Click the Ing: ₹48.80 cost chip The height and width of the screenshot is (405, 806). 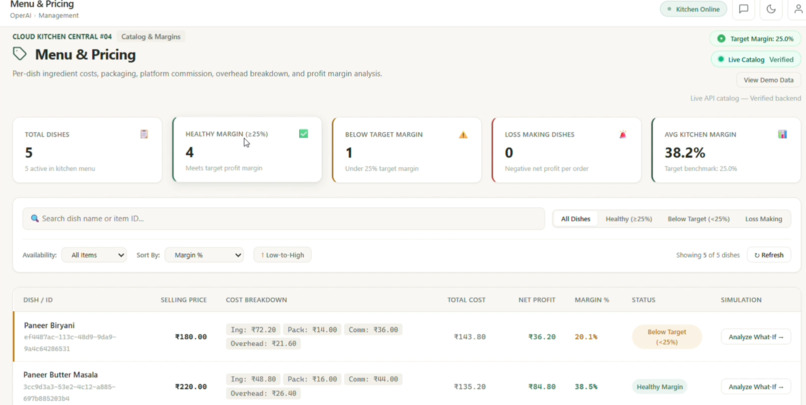click(253, 379)
